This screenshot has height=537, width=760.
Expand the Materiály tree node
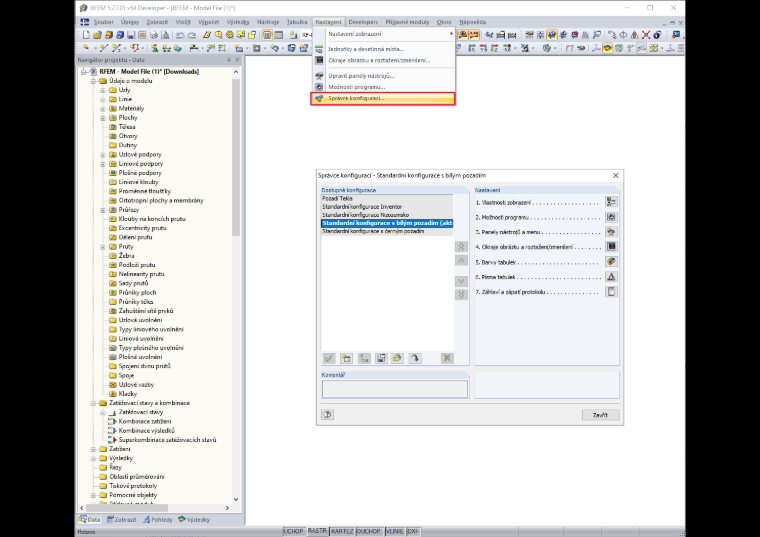[103, 109]
